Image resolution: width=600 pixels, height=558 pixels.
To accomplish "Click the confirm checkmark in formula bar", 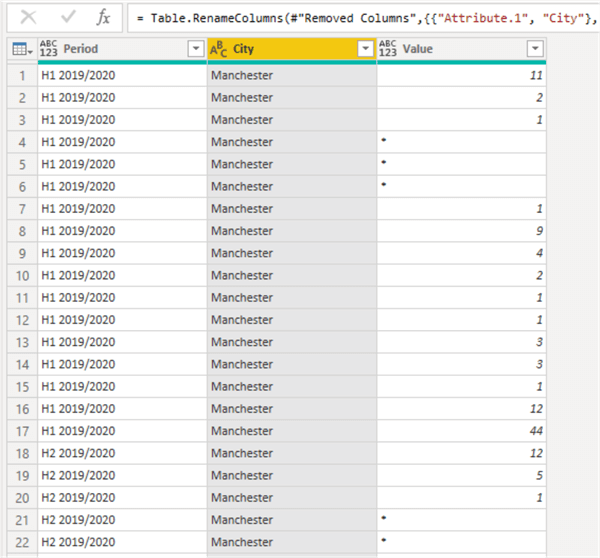I will 67,17.
